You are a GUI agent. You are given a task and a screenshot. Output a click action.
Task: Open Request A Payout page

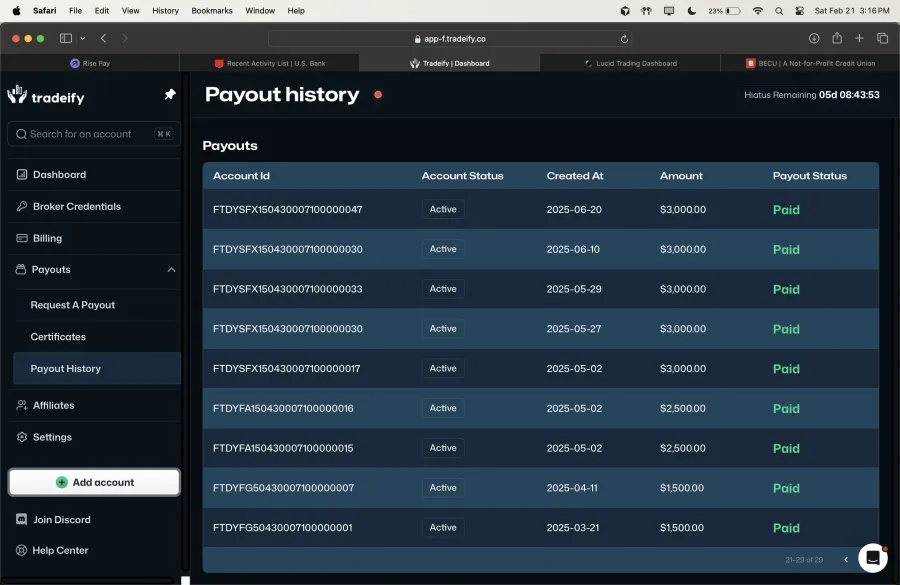pos(73,305)
